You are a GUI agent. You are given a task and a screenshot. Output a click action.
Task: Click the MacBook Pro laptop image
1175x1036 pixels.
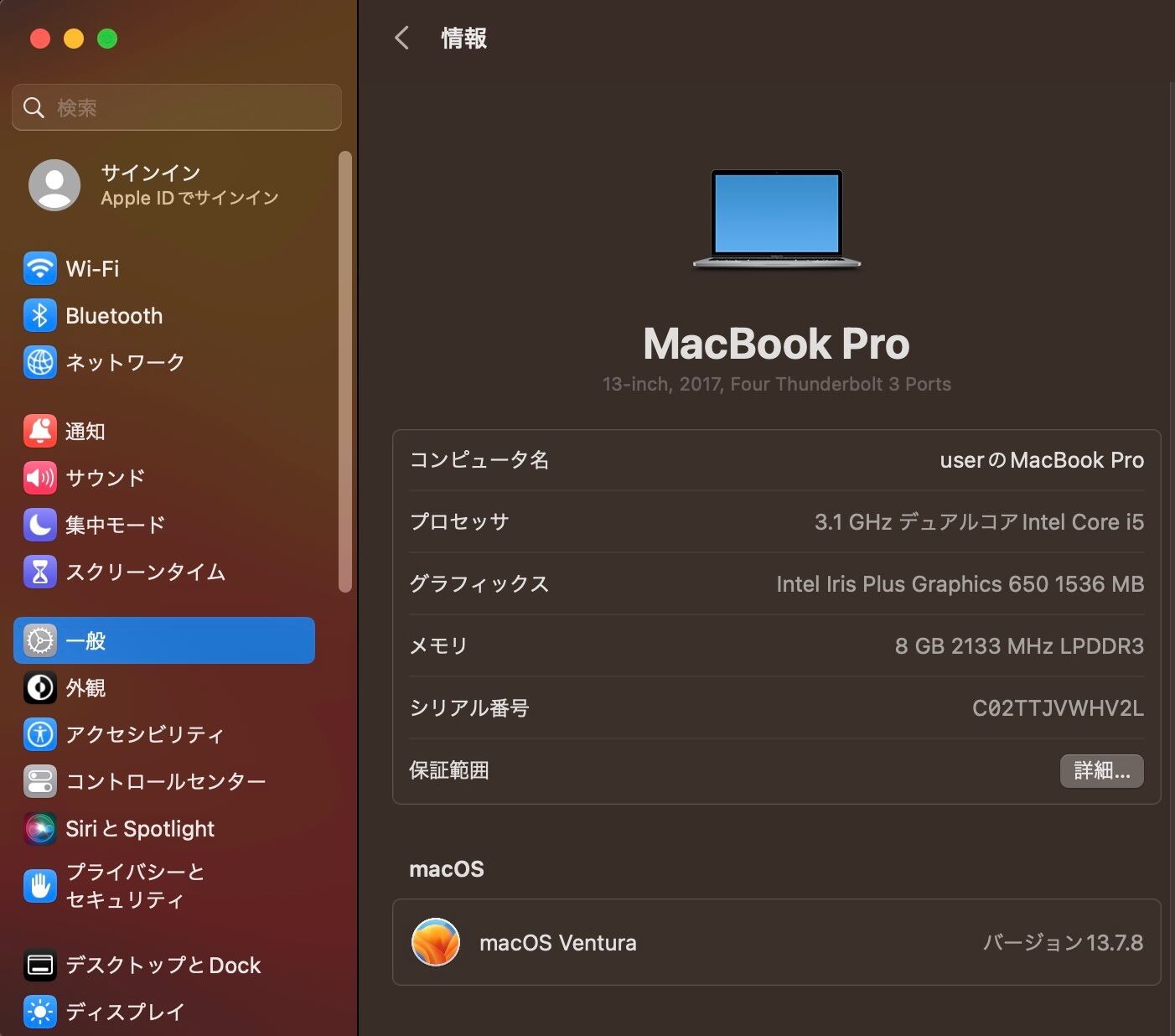pyautogui.click(x=777, y=220)
